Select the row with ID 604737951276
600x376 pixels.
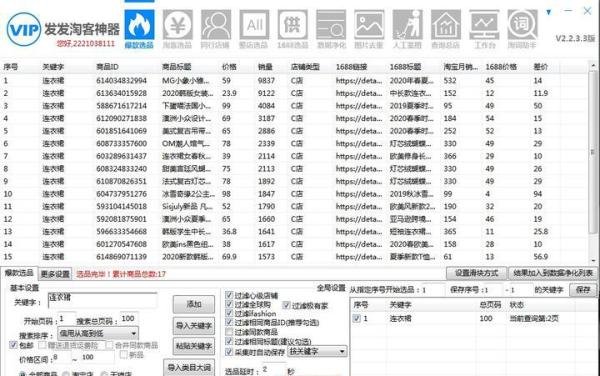point(295,194)
